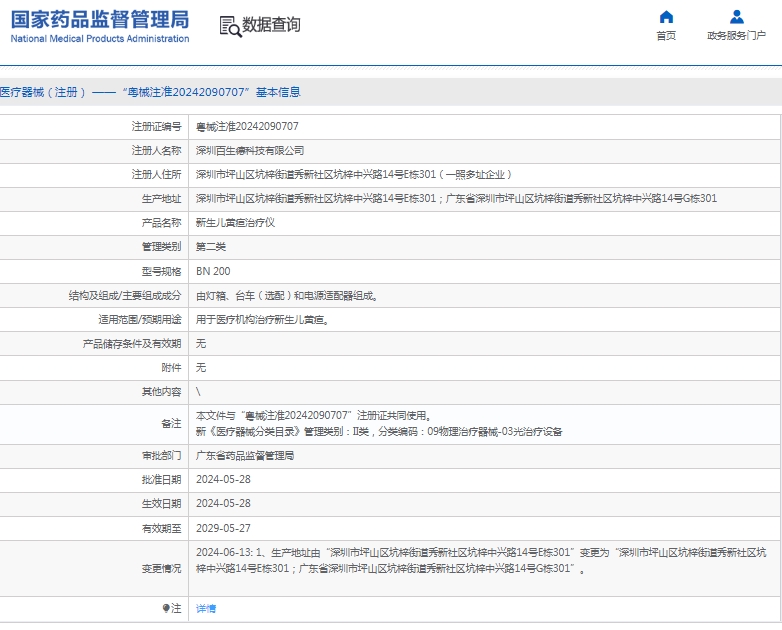Click the 国家药品监督管理局 logo

[x=100, y=27]
